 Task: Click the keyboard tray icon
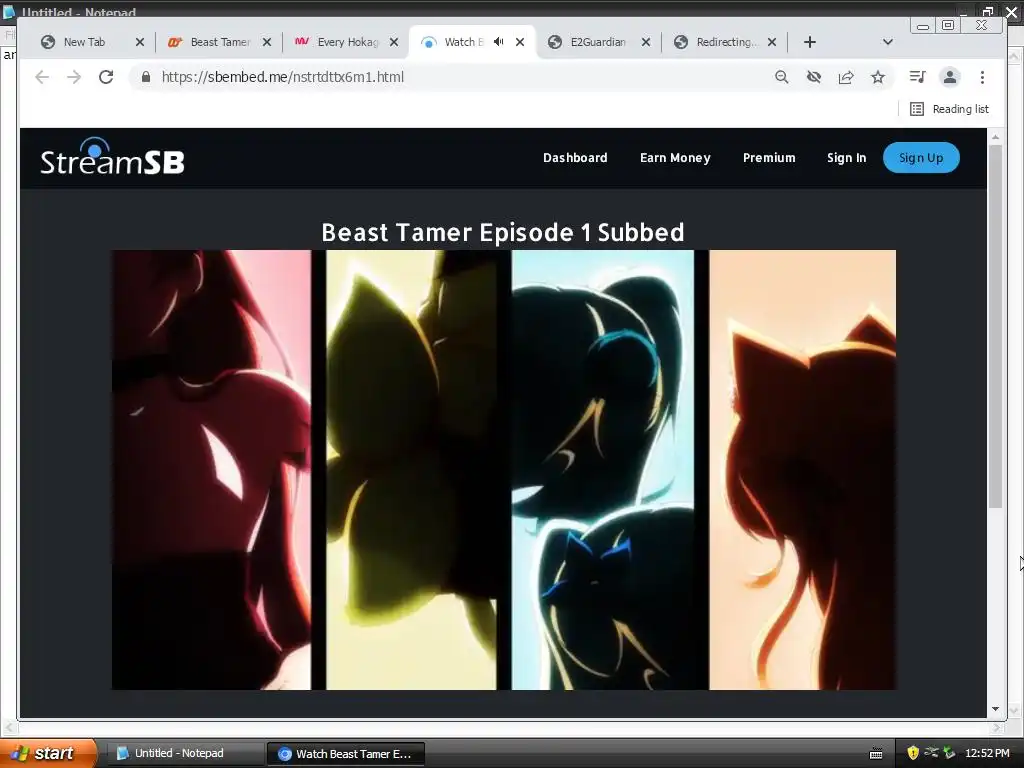point(876,754)
